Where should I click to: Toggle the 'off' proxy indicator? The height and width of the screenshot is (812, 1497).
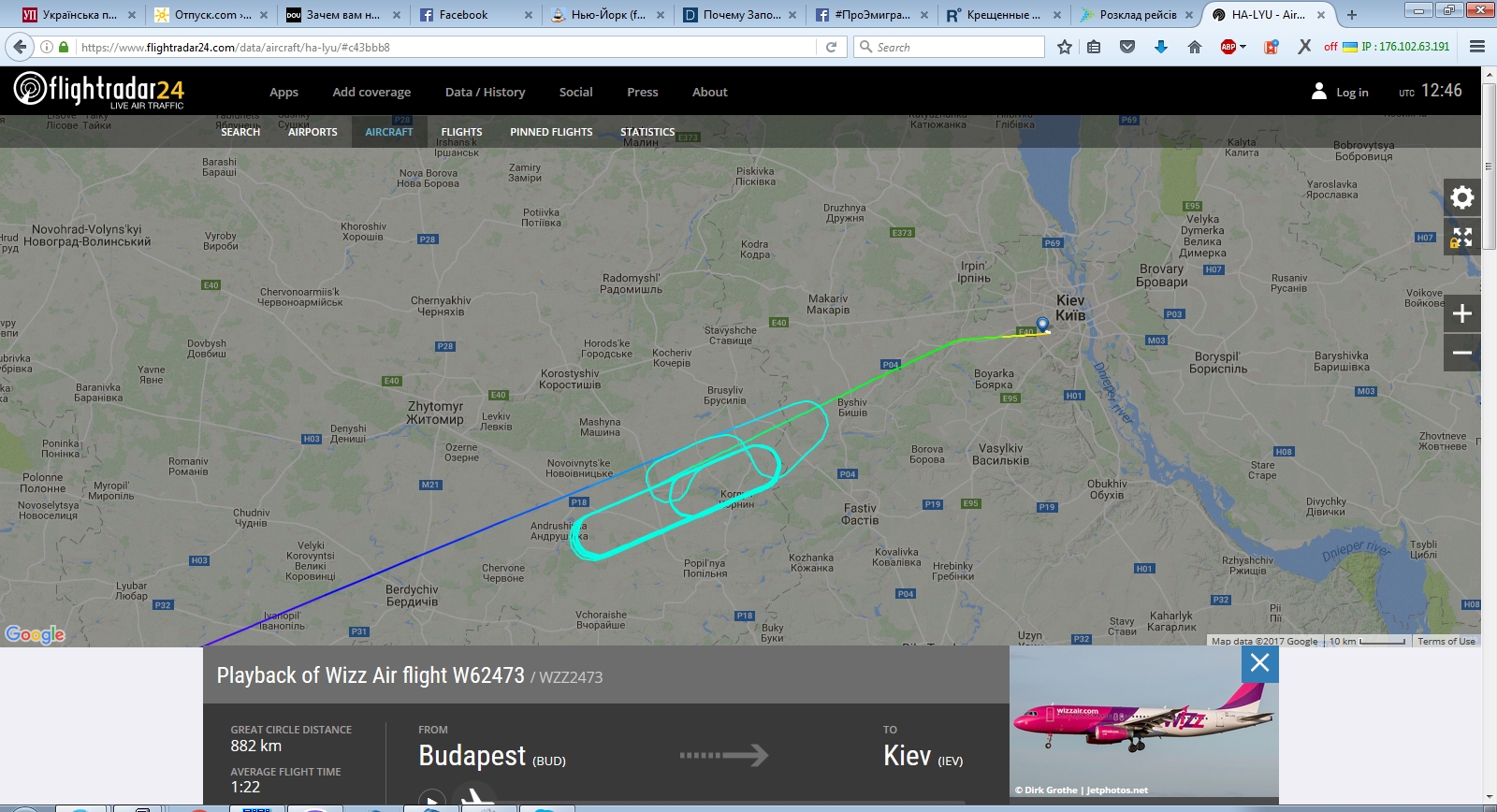point(1330,47)
